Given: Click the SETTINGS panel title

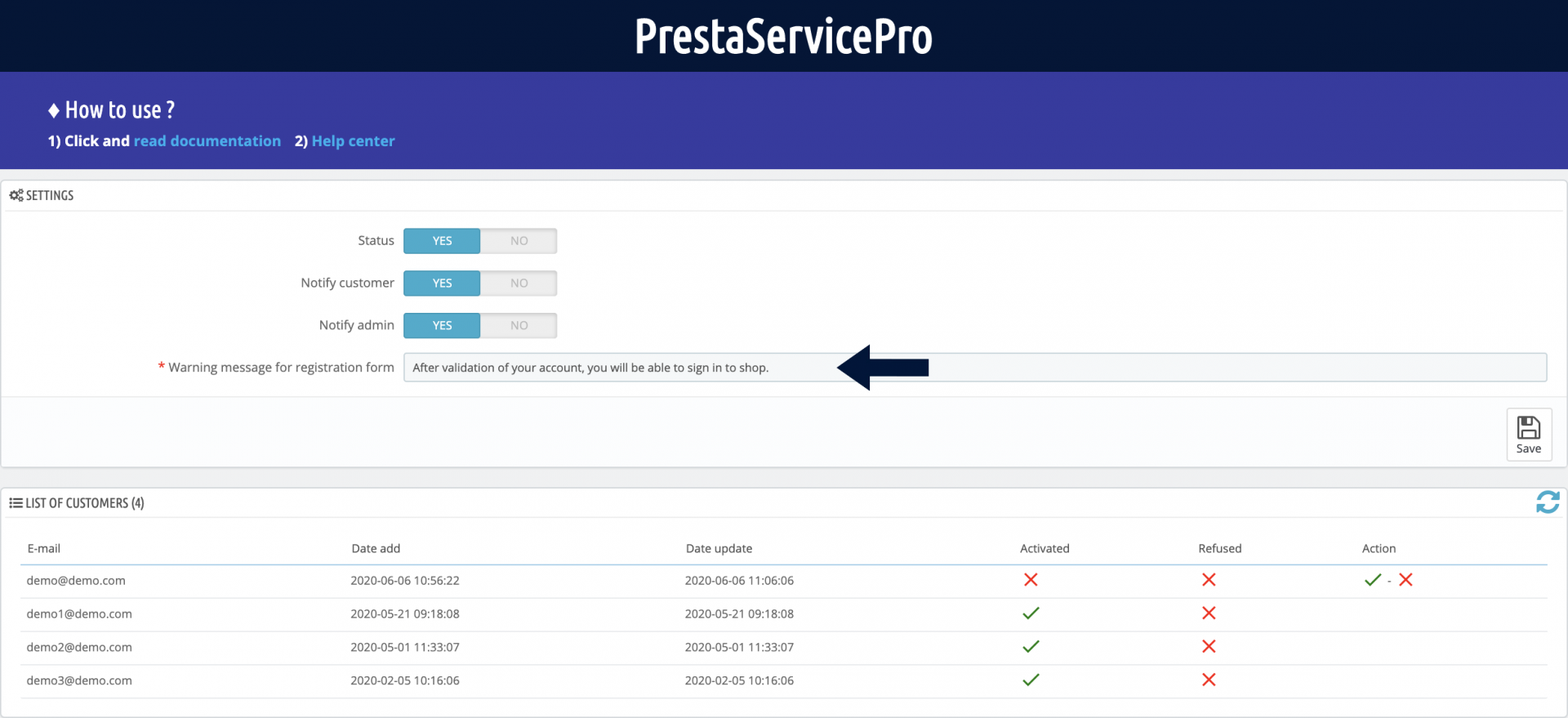Looking at the screenshot, I should pyautogui.click(x=50, y=195).
